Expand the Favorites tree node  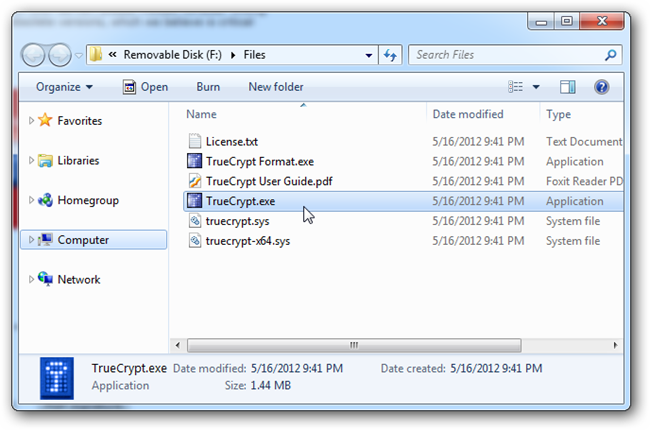pyautogui.click(x=31, y=121)
